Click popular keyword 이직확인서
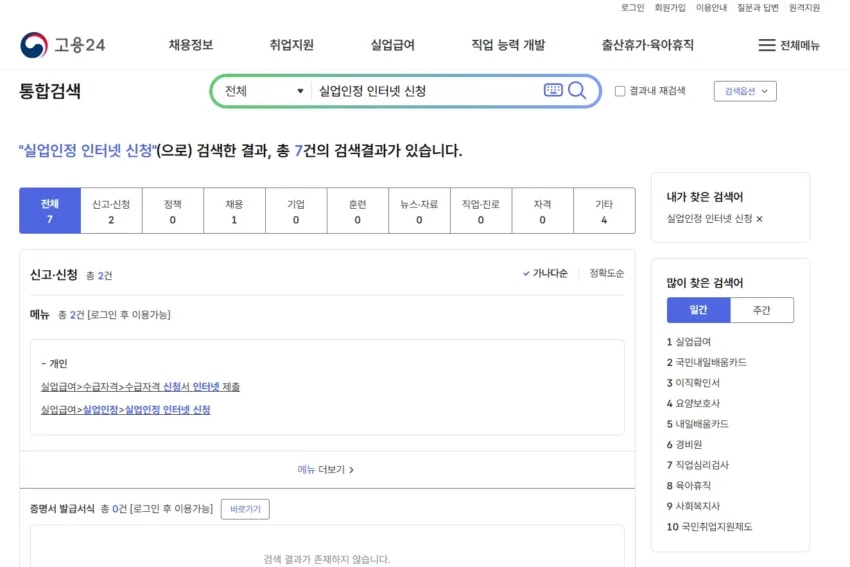Viewport: 850px width, 567px height. click(x=693, y=383)
